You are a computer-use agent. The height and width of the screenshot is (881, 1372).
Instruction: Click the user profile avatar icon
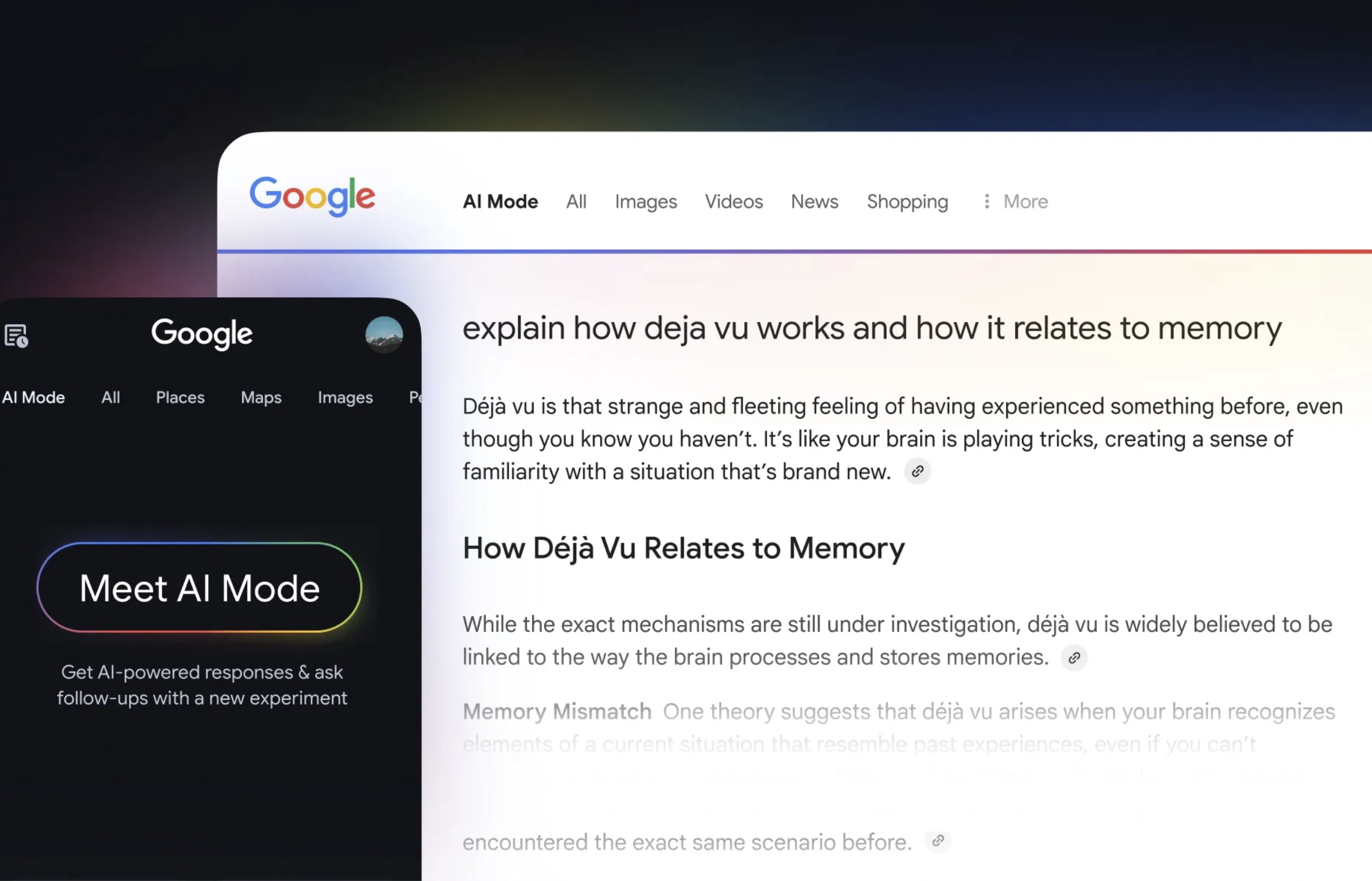pos(384,334)
